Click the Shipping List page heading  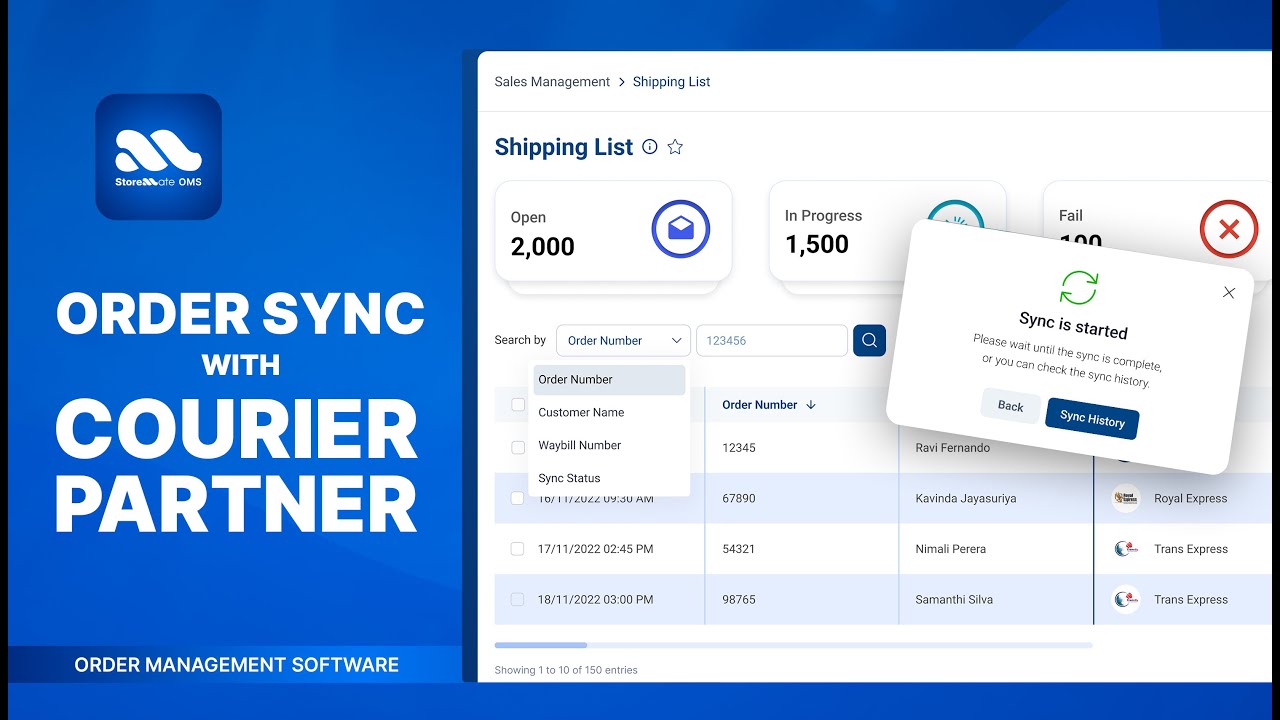point(564,147)
